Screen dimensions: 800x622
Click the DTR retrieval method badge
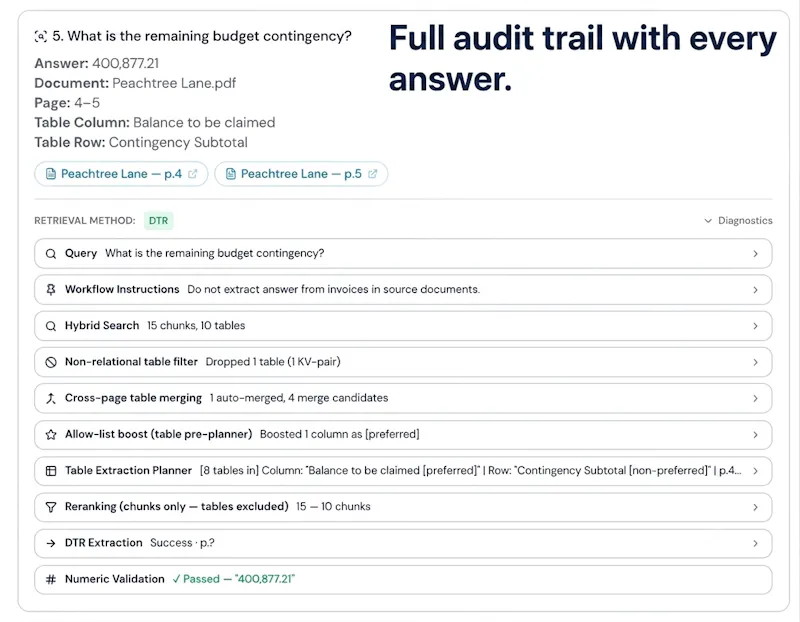tap(159, 220)
